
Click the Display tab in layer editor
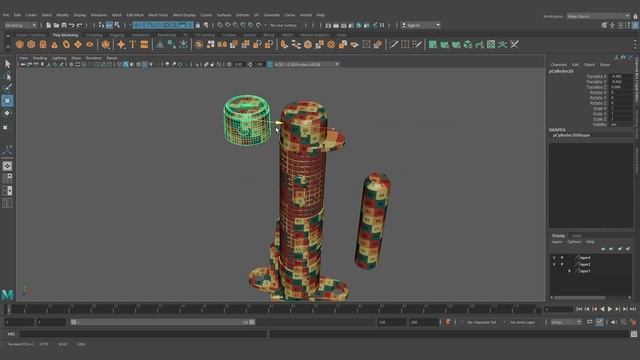558,236
